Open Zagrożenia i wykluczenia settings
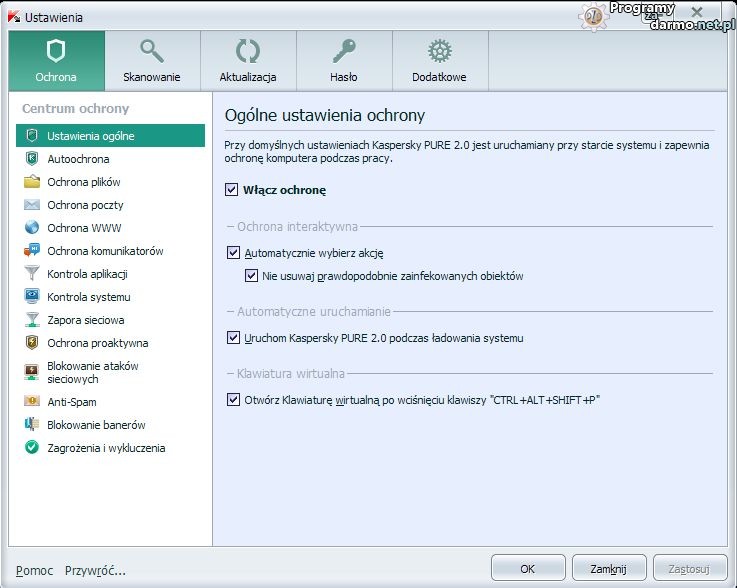The width and height of the screenshot is (737, 588). coord(110,447)
